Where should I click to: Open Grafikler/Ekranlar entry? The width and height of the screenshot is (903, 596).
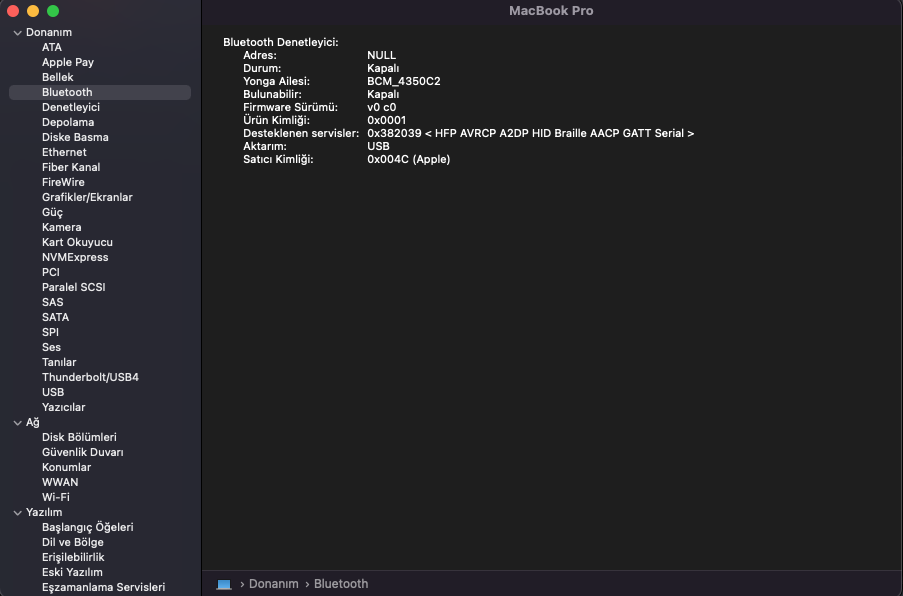[x=87, y=197]
